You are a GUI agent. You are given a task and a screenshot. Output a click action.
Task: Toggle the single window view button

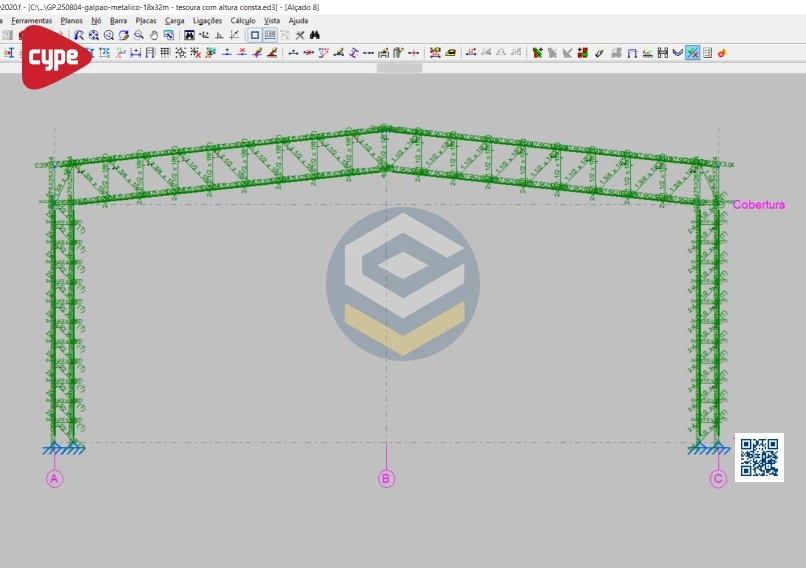[x=255, y=35]
